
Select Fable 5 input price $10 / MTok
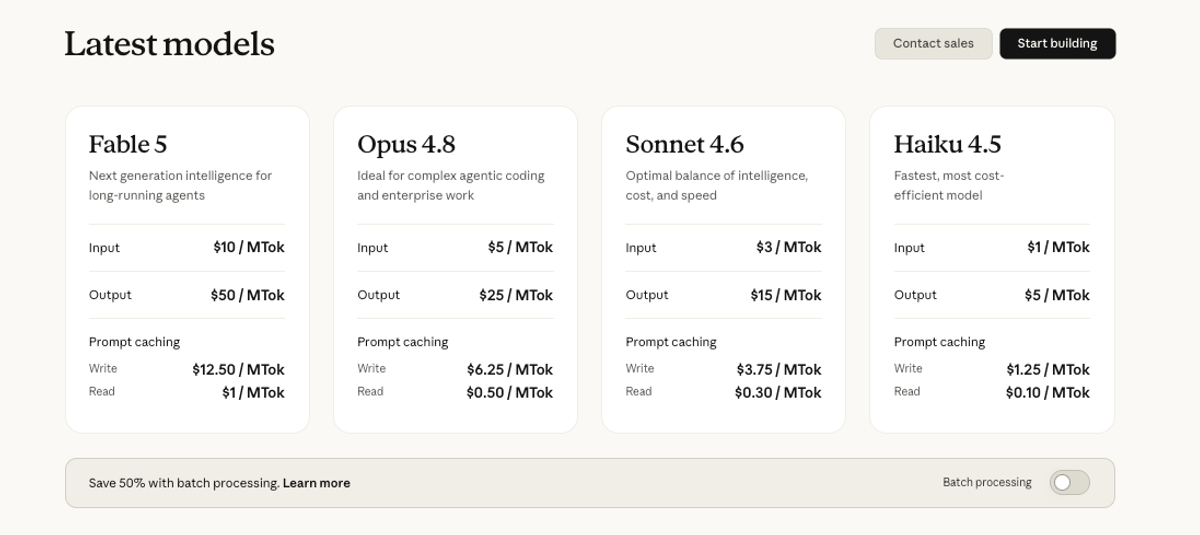249,247
